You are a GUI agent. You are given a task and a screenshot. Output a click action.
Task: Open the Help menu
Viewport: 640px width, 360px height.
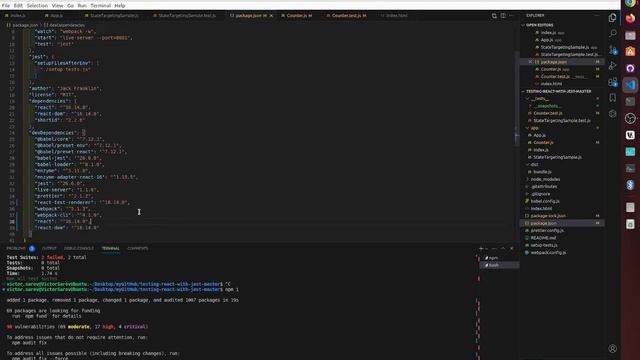tap(120, 6)
